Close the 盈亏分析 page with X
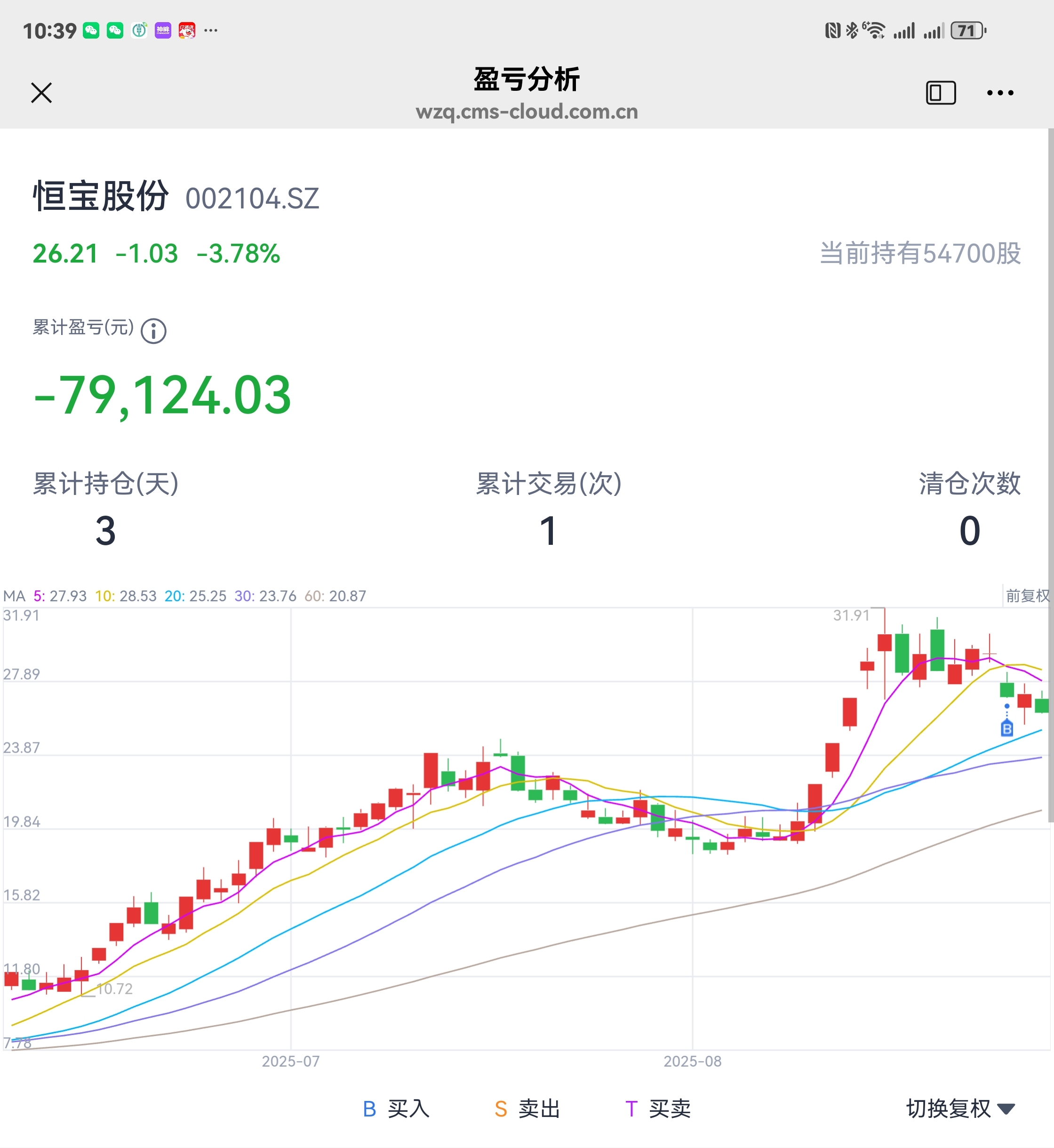 [x=41, y=93]
